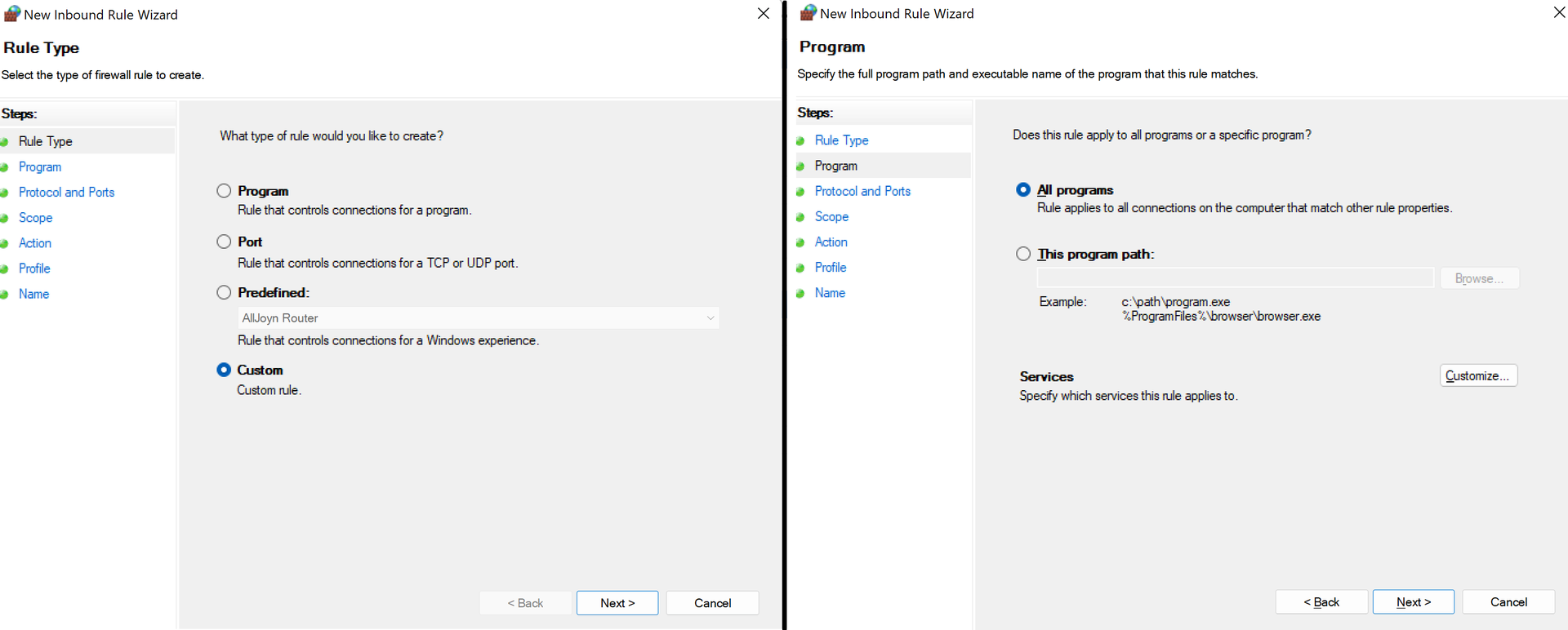The image size is (1568, 630).
Task: Click Next on the Program wizard page
Action: click(1413, 602)
